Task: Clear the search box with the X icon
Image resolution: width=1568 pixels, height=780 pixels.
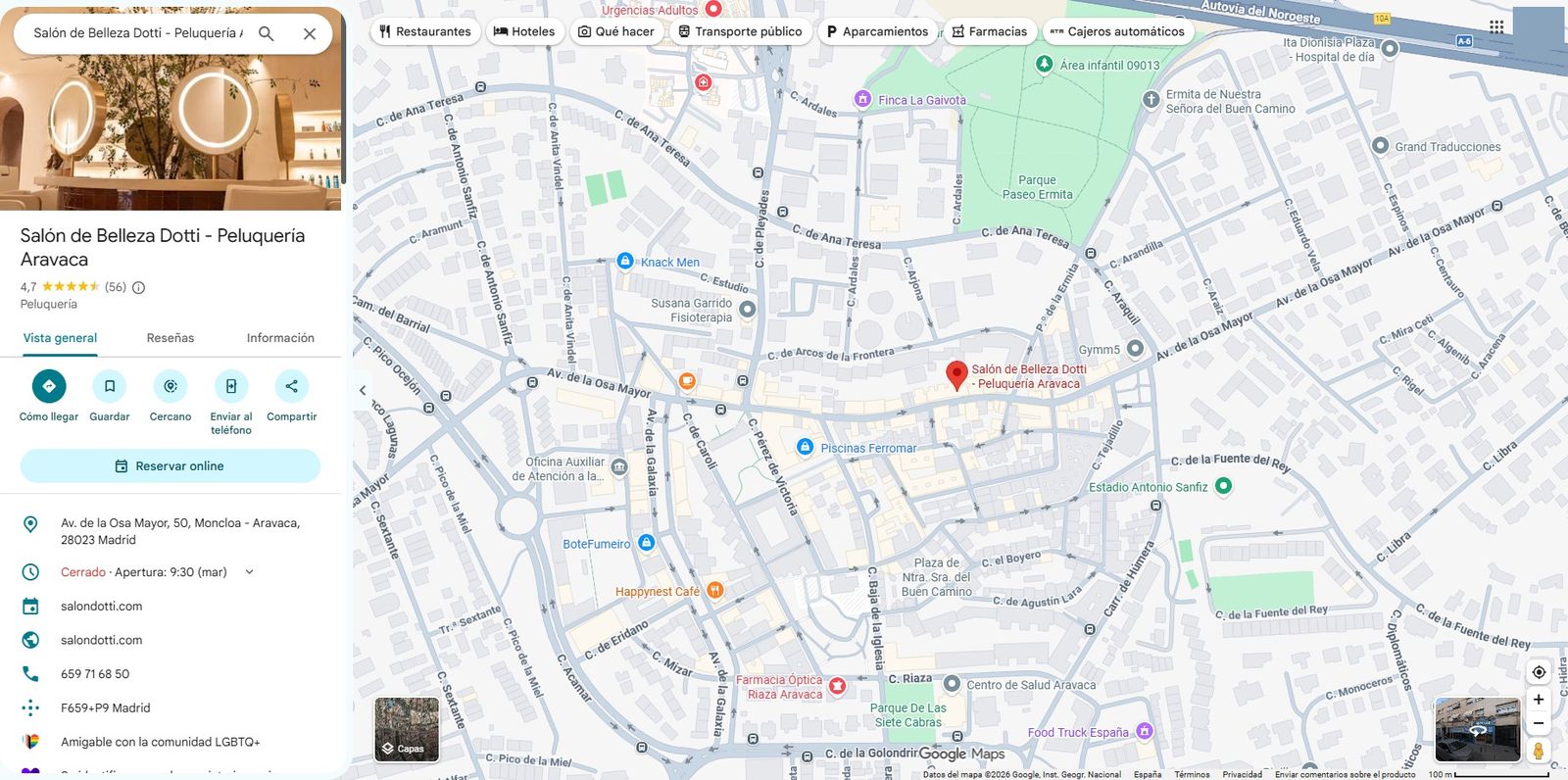Action: point(310,33)
